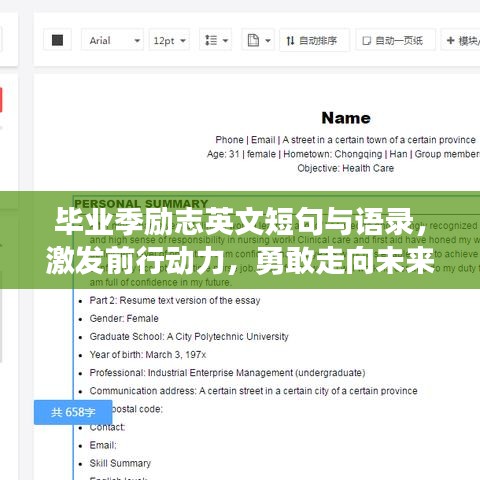Click the Email: bullet line
The width and height of the screenshot is (480, 480).
103,445
